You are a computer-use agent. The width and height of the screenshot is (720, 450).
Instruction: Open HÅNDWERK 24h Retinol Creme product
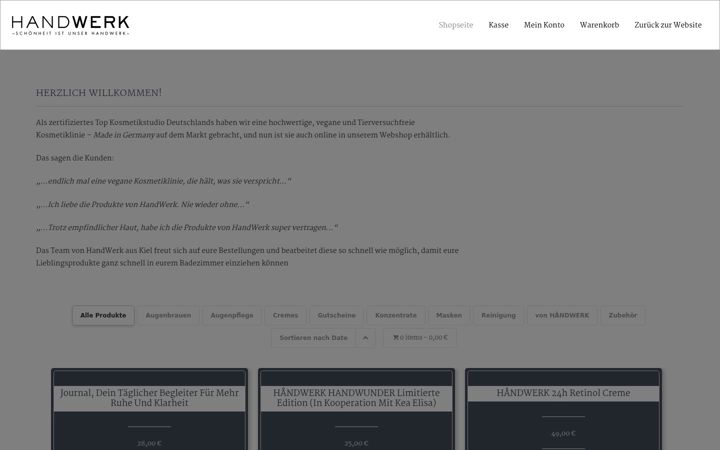pyautogui.click(x=563, y=393)
